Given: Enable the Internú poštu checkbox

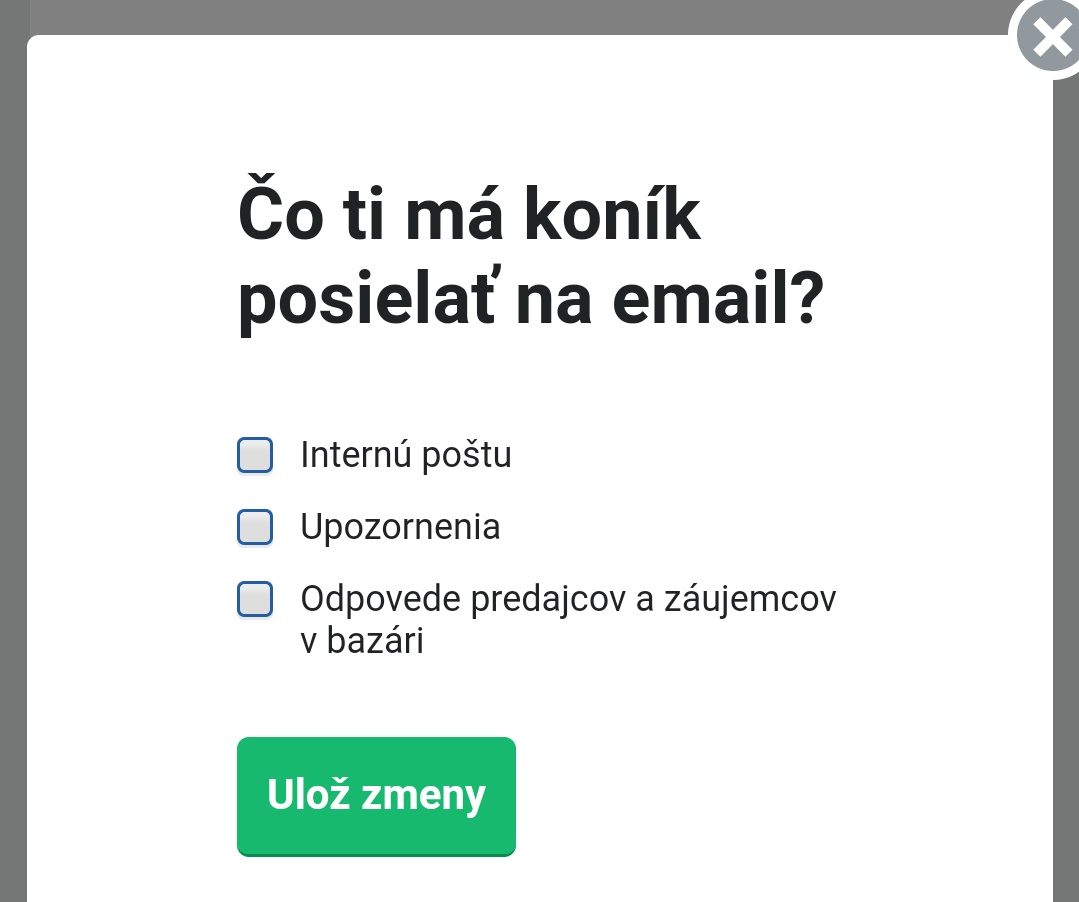Looking at the screenshot, I should [x=255, y=455].
